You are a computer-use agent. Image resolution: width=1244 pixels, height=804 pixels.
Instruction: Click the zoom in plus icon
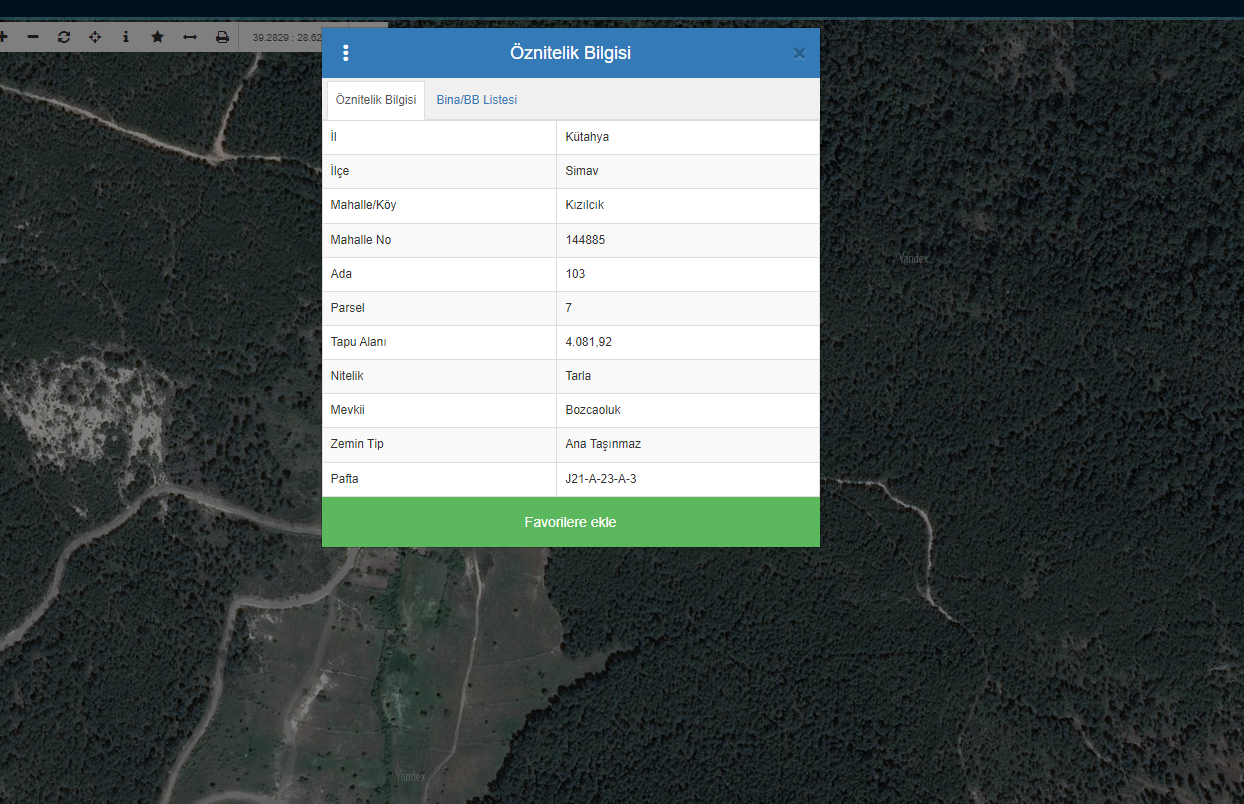tap(3, 37)
